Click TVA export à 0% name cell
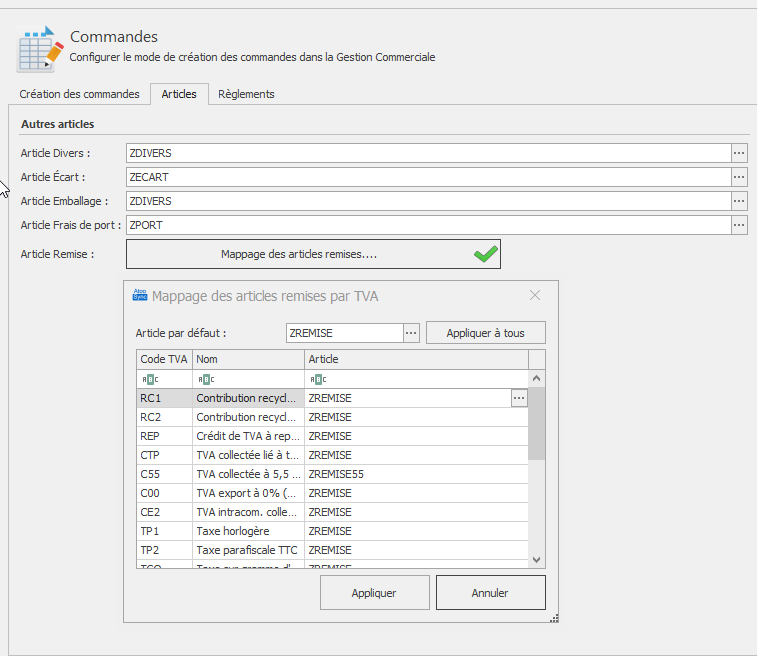This screenshot has width=757, height=656. click(x=248, y=493)
